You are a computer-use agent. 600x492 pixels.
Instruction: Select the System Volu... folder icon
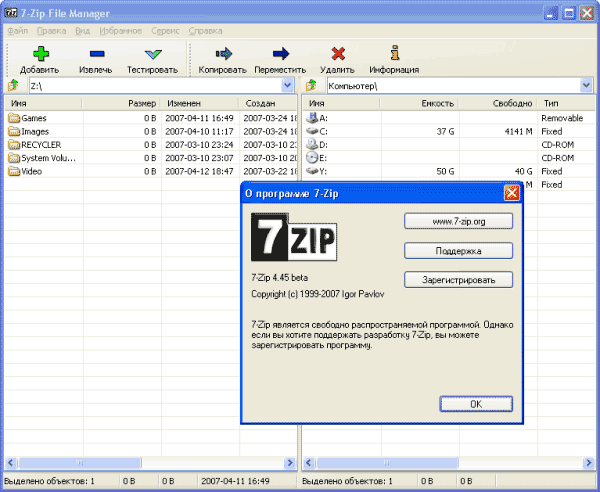coord(14,158)
